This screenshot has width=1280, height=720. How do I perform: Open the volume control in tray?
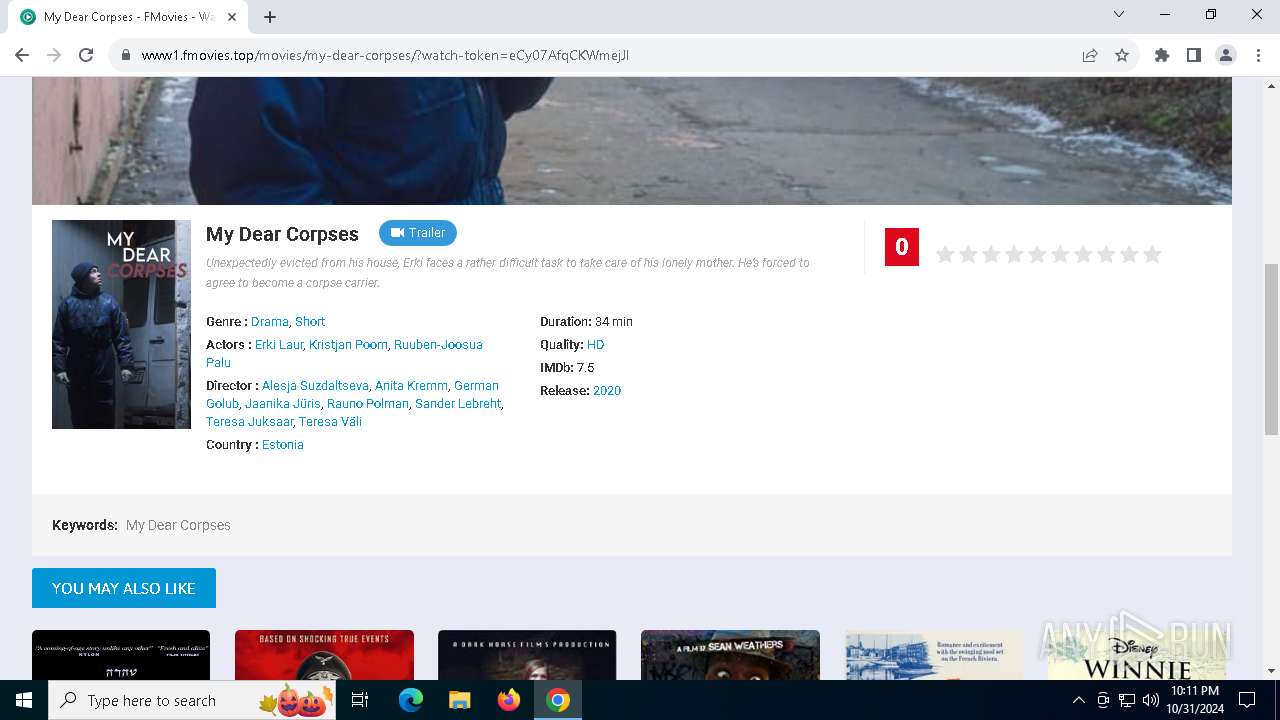pyautogui.click(x=1151, y=700)
